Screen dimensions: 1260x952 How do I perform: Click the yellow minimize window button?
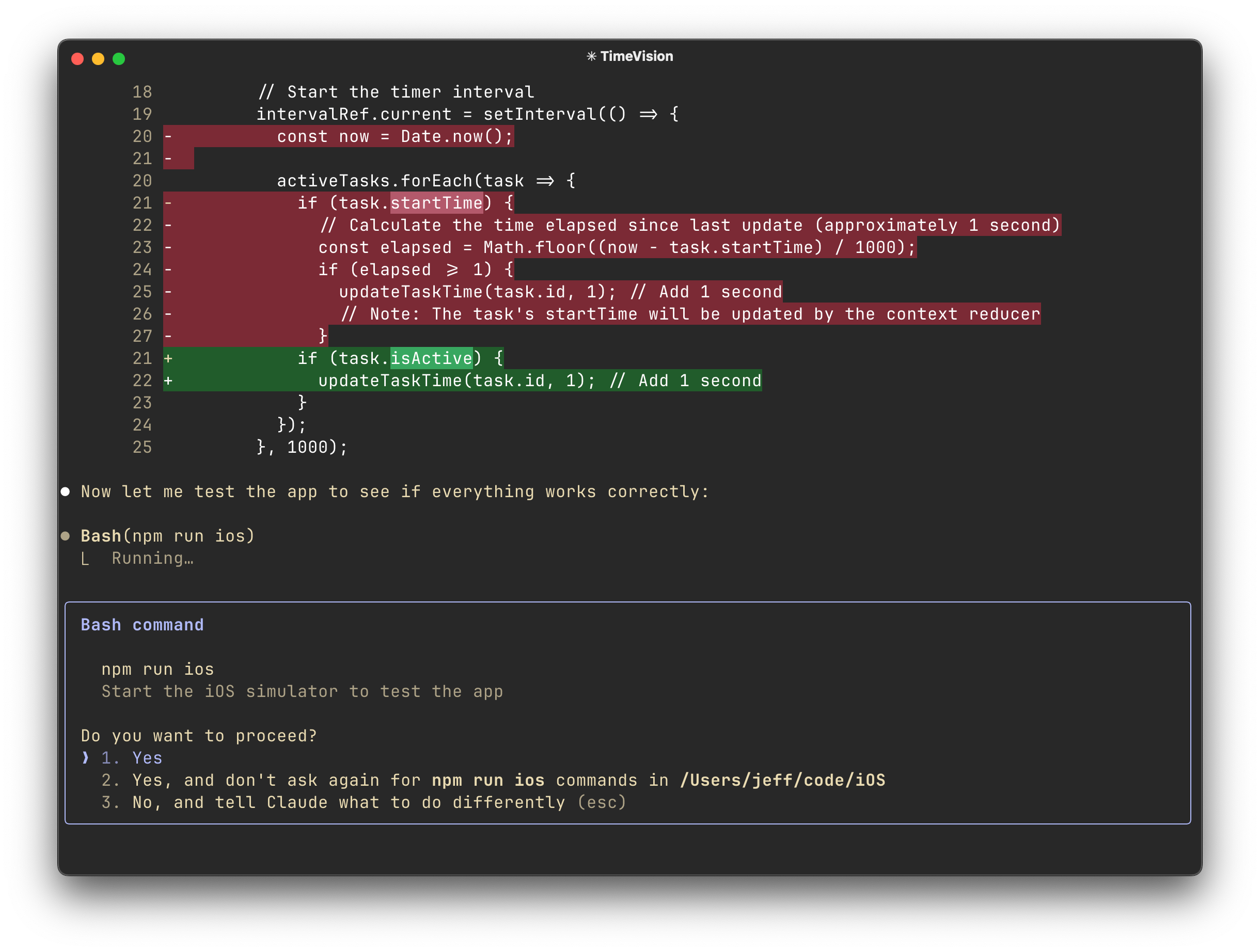98,59
